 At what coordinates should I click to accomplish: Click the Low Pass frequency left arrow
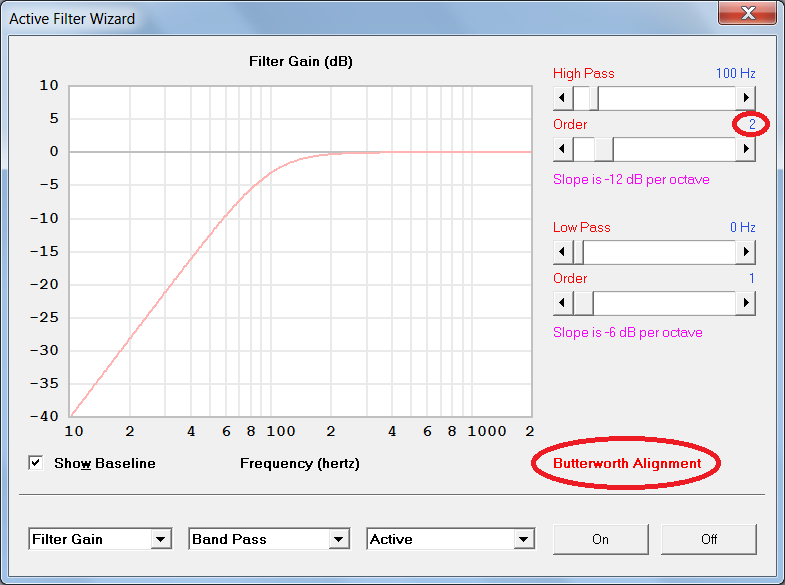[563, 252]
